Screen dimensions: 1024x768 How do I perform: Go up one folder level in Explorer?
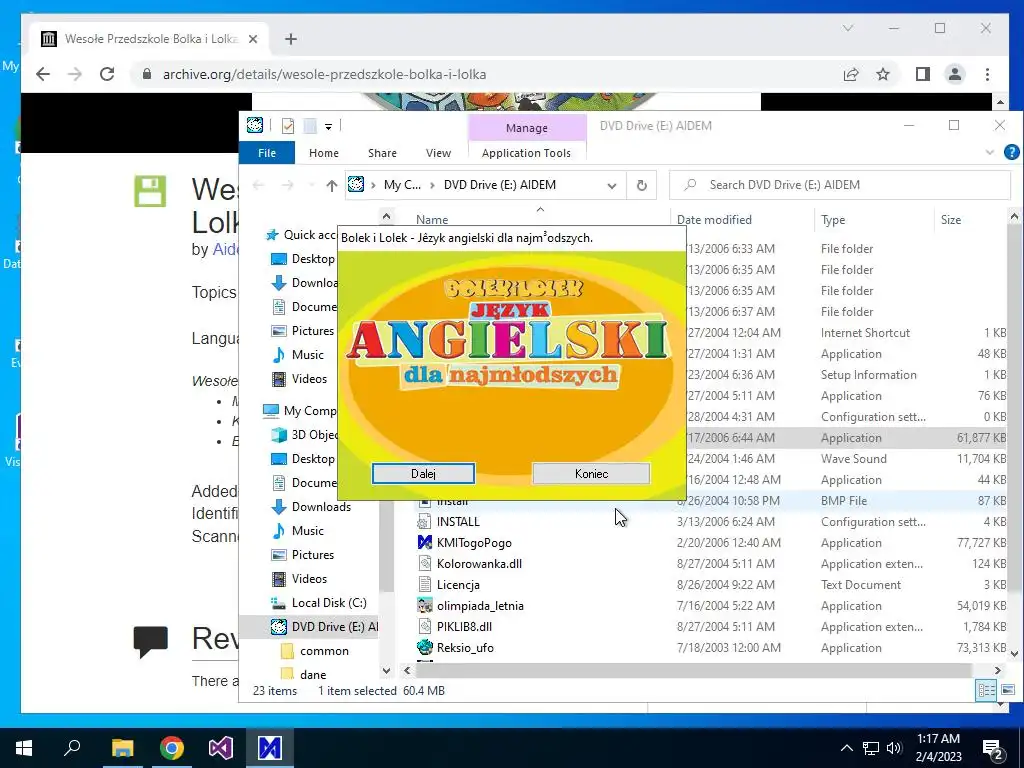click(332, 185)
